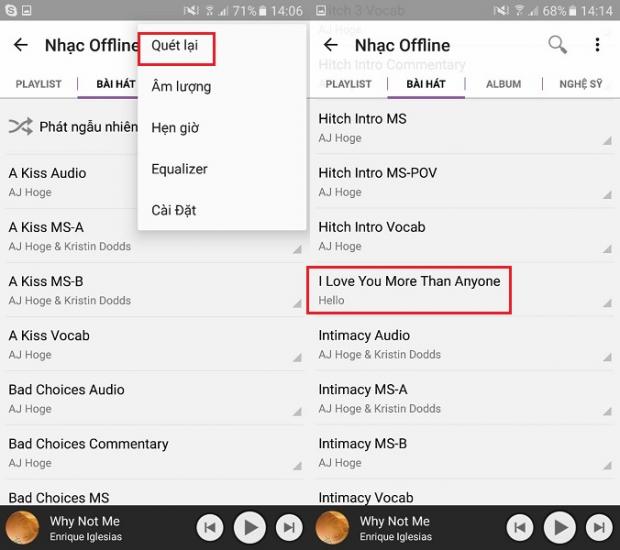620x550 pixels.
Task: Expand options triangle for Intimacy Audio
Action: (x=607, y=357)
